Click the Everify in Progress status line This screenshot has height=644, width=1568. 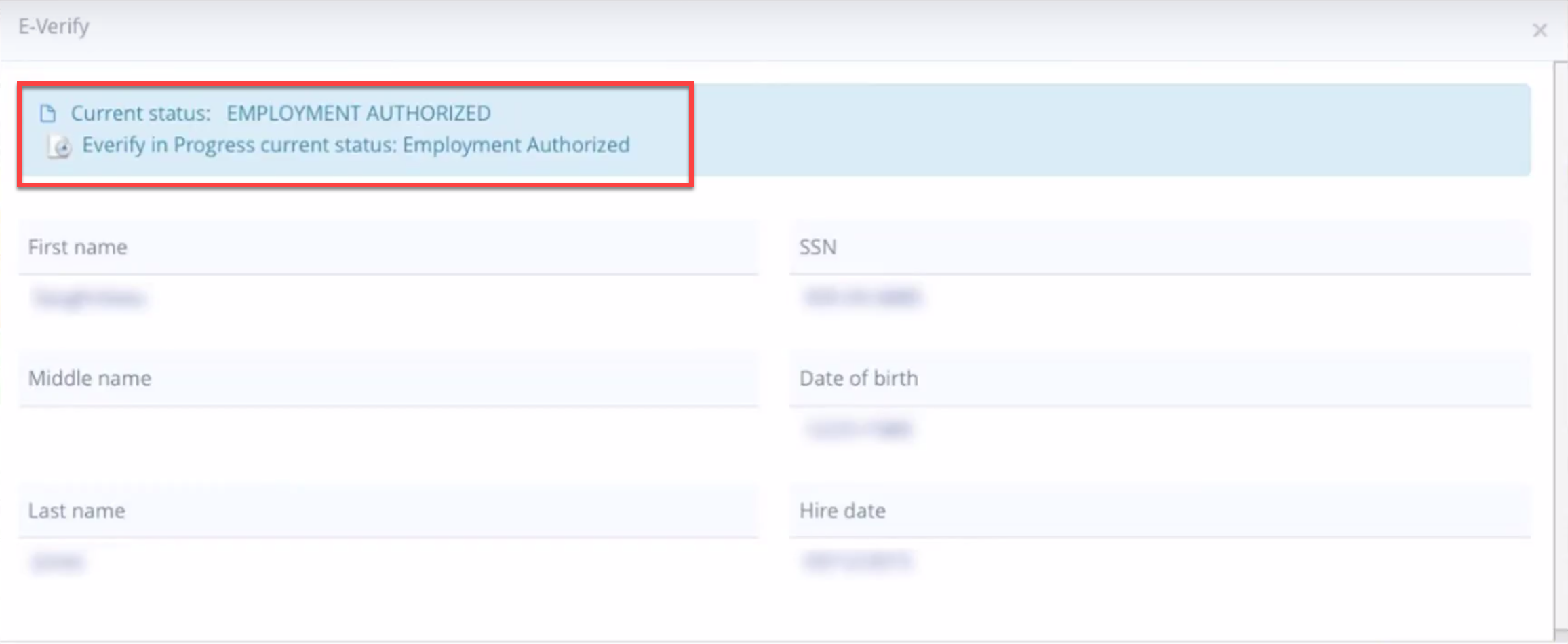click(x=356, y=145)
